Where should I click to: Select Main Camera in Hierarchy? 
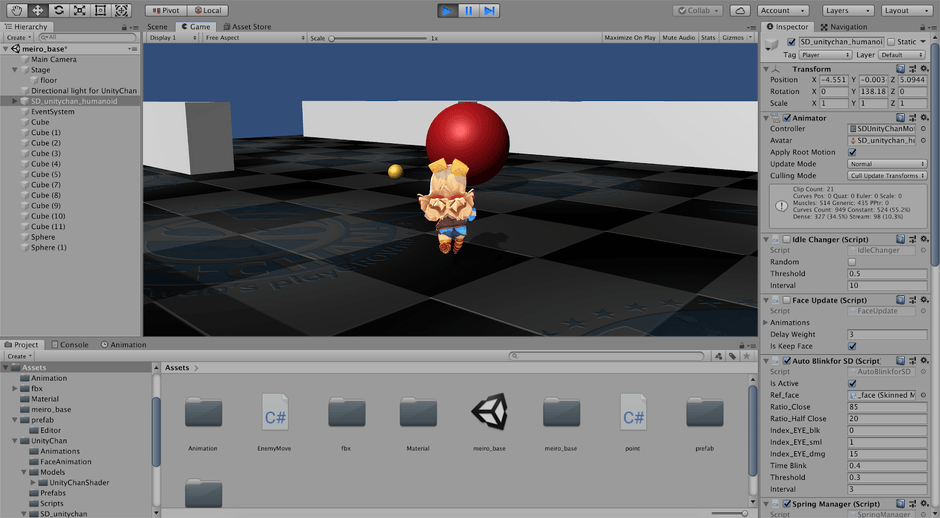[53, 59]
